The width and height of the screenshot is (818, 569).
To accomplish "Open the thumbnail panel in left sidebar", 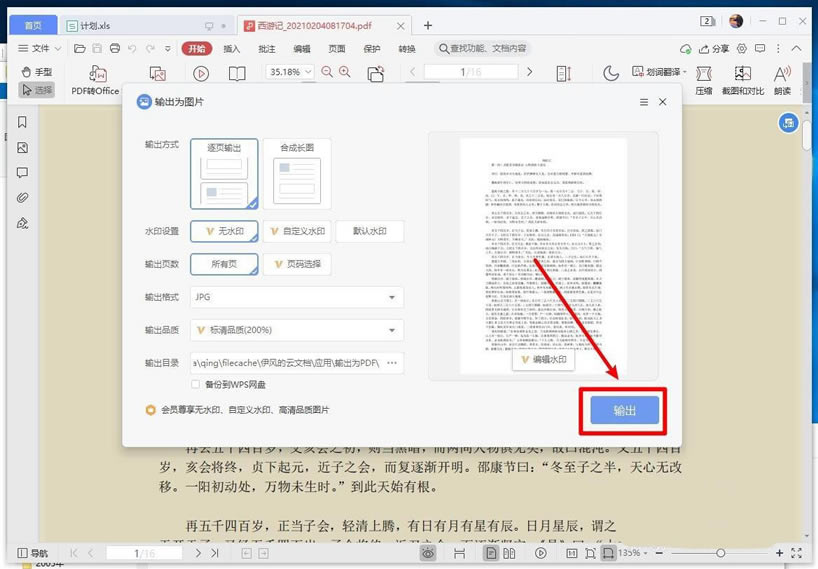I will click(x=22, y=148).
